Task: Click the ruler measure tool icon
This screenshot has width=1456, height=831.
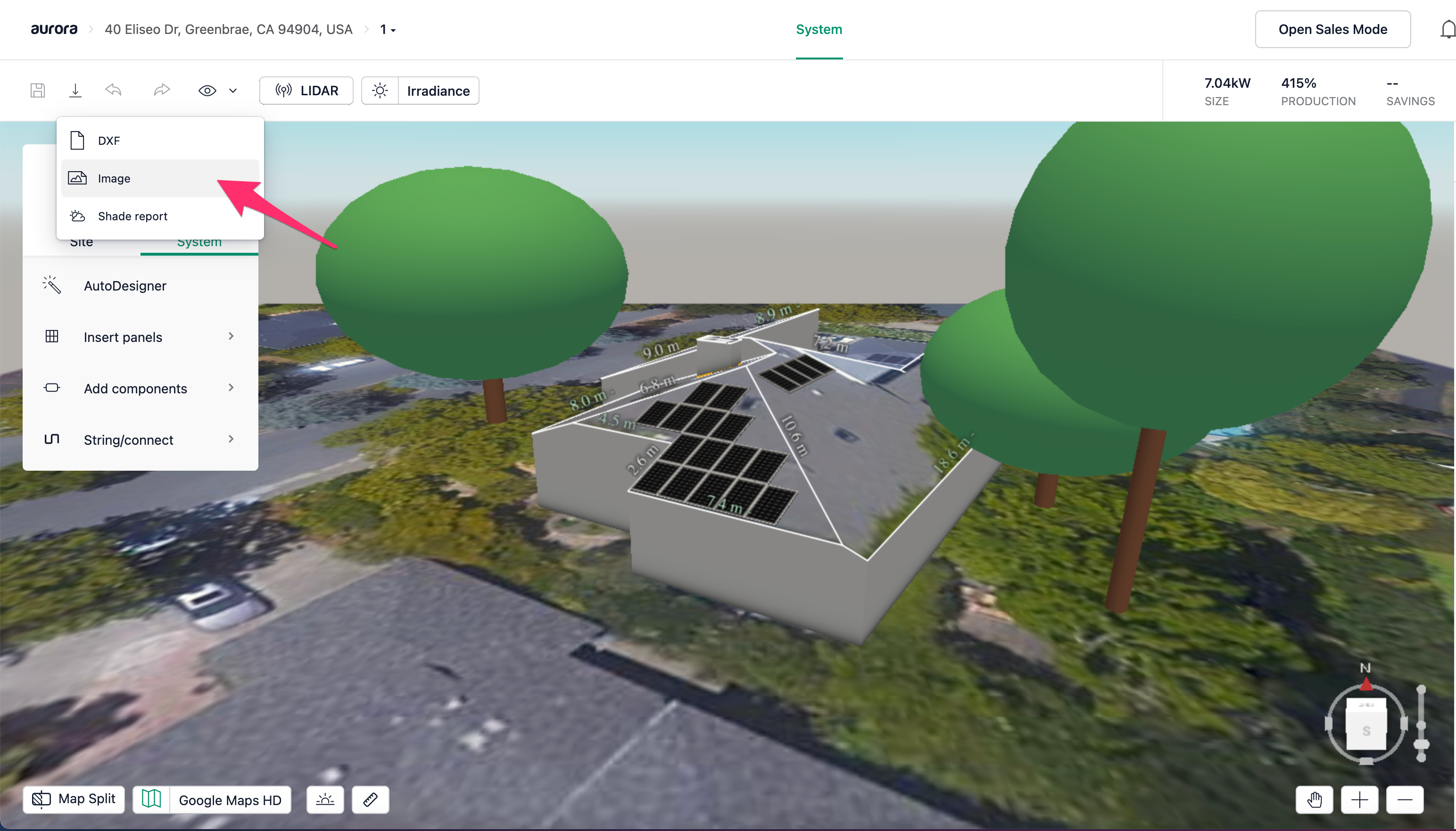Action: (370, 799)
